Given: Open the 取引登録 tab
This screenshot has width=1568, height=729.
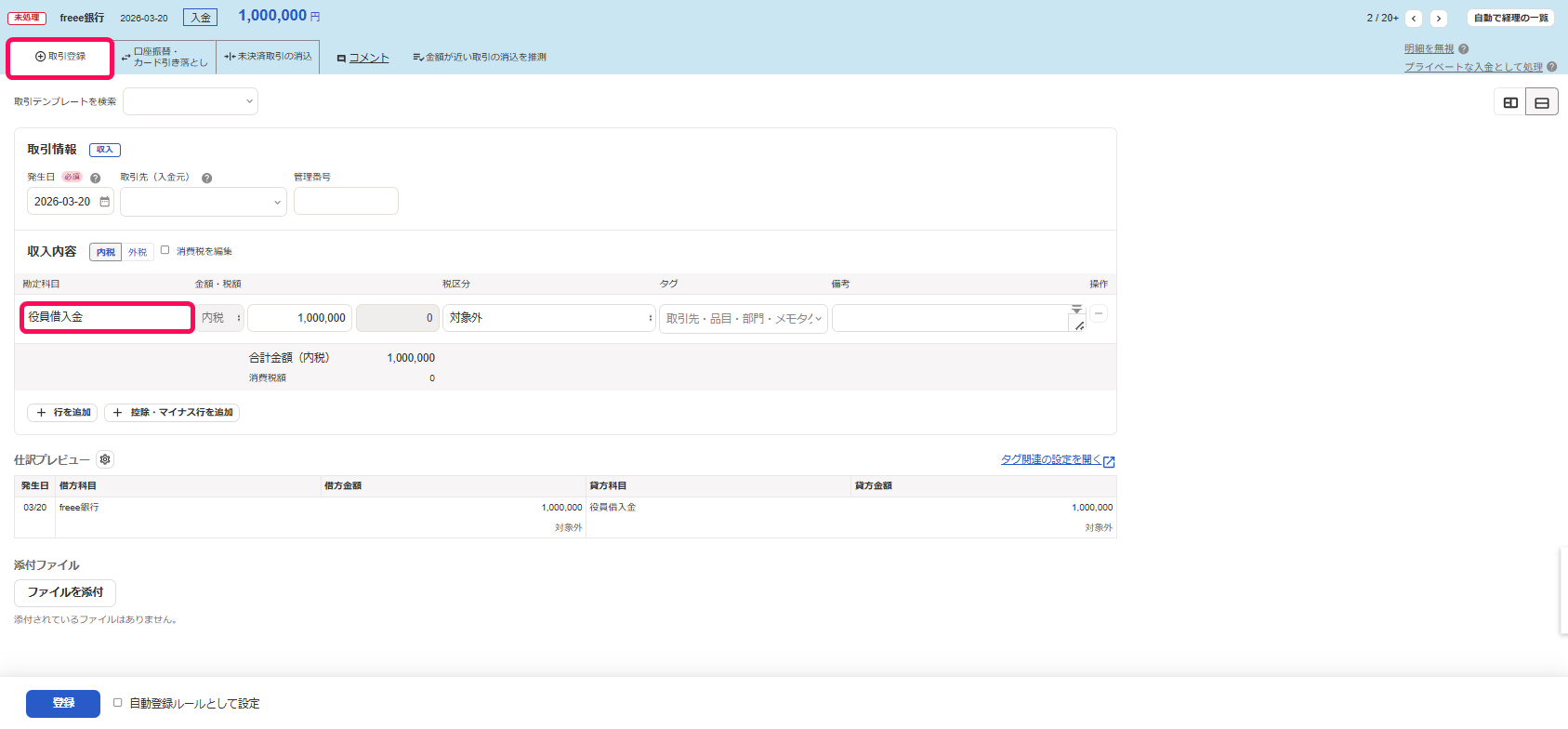Looking at the screenshot, I should pyautogui.click(x=60, y=57).
